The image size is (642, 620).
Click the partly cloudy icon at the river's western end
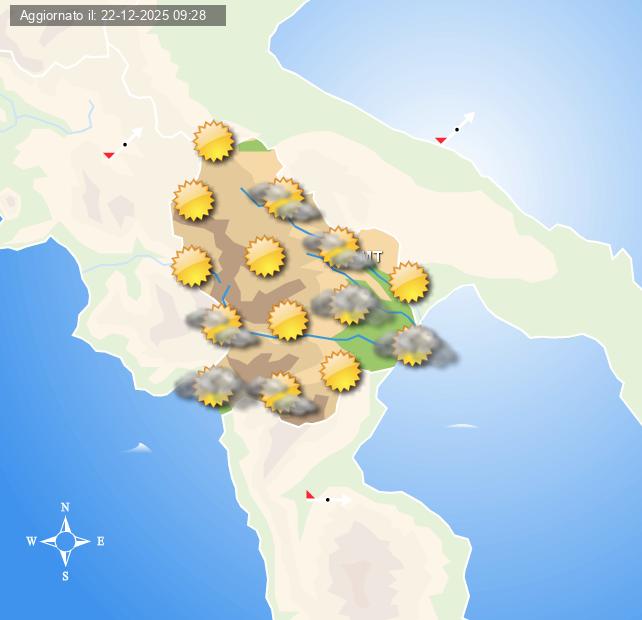[221, 326]
